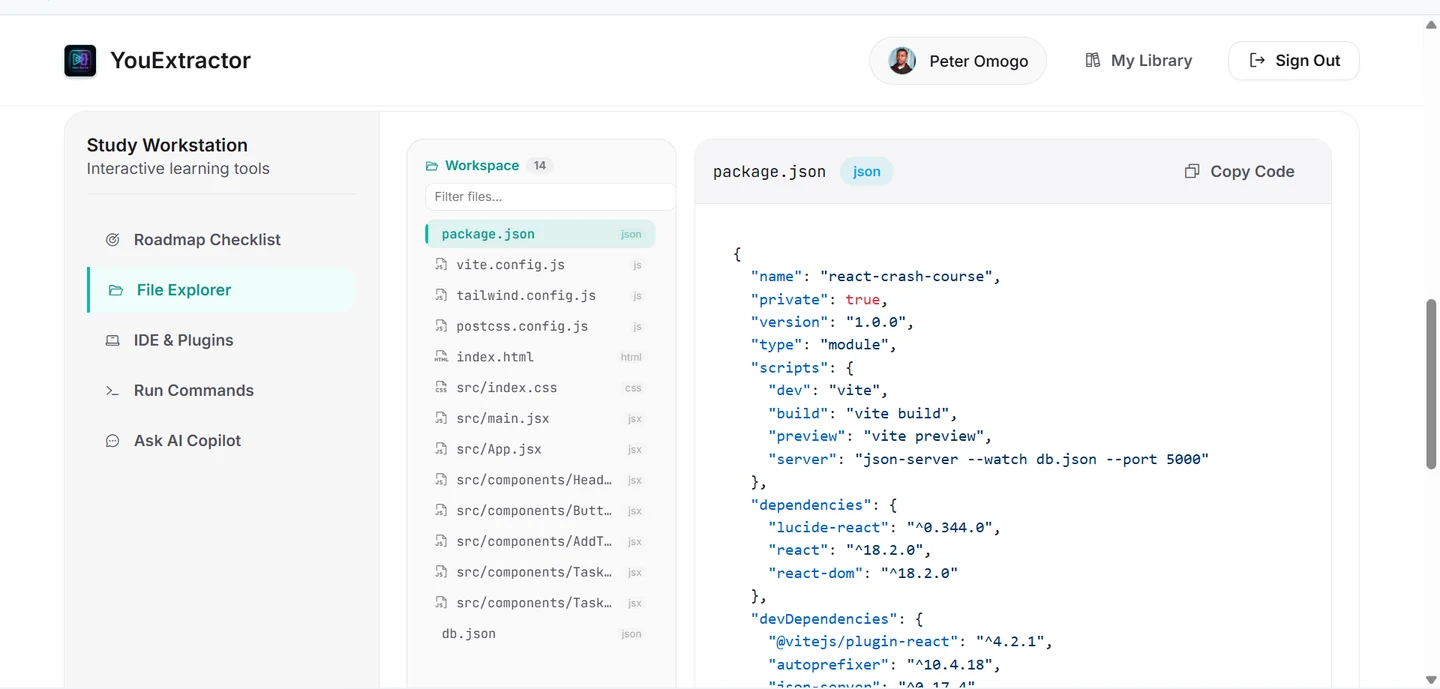Open vite.config.js file

click(540, 265)
